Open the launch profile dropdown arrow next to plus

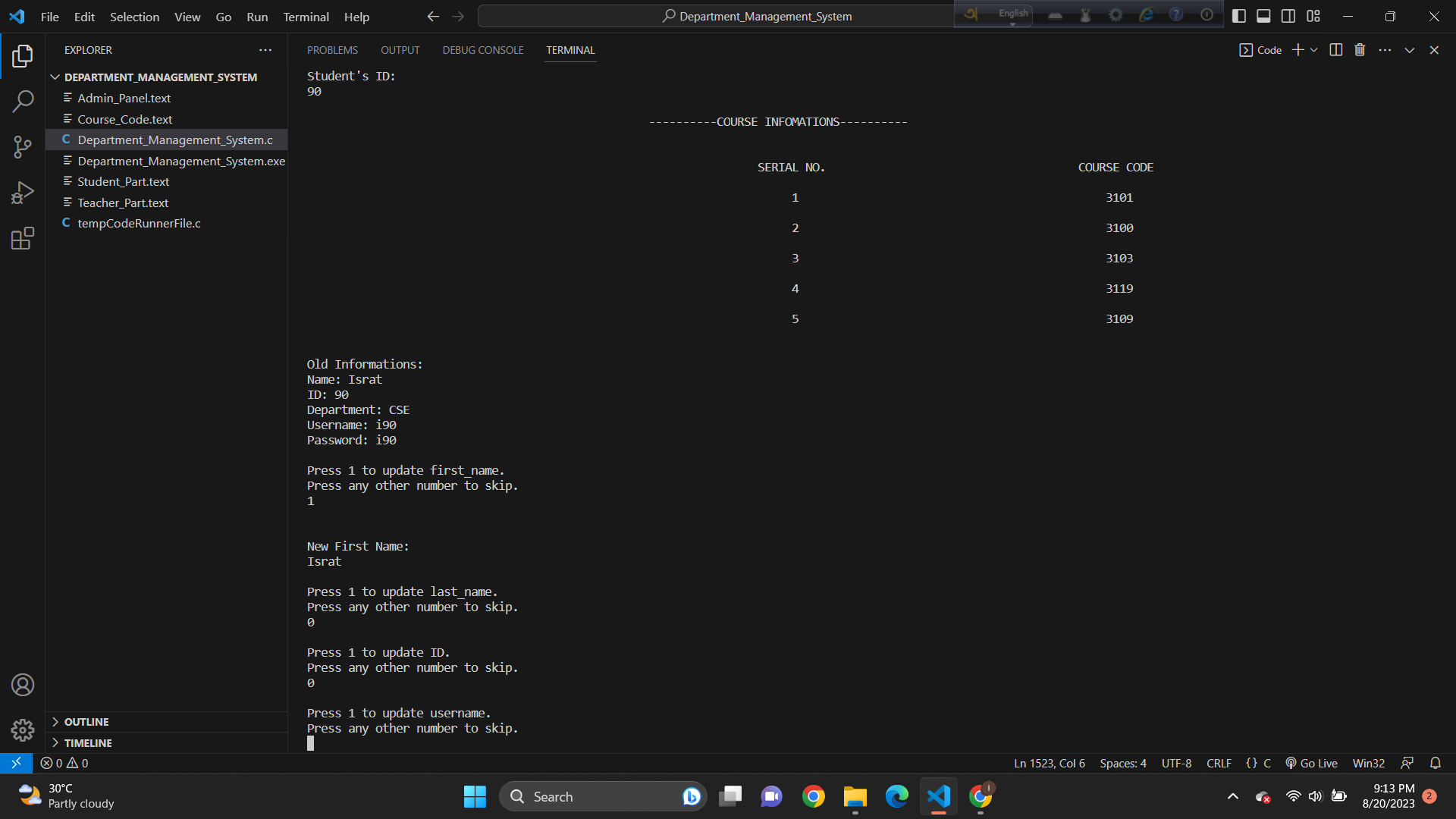click(1314, 49)
